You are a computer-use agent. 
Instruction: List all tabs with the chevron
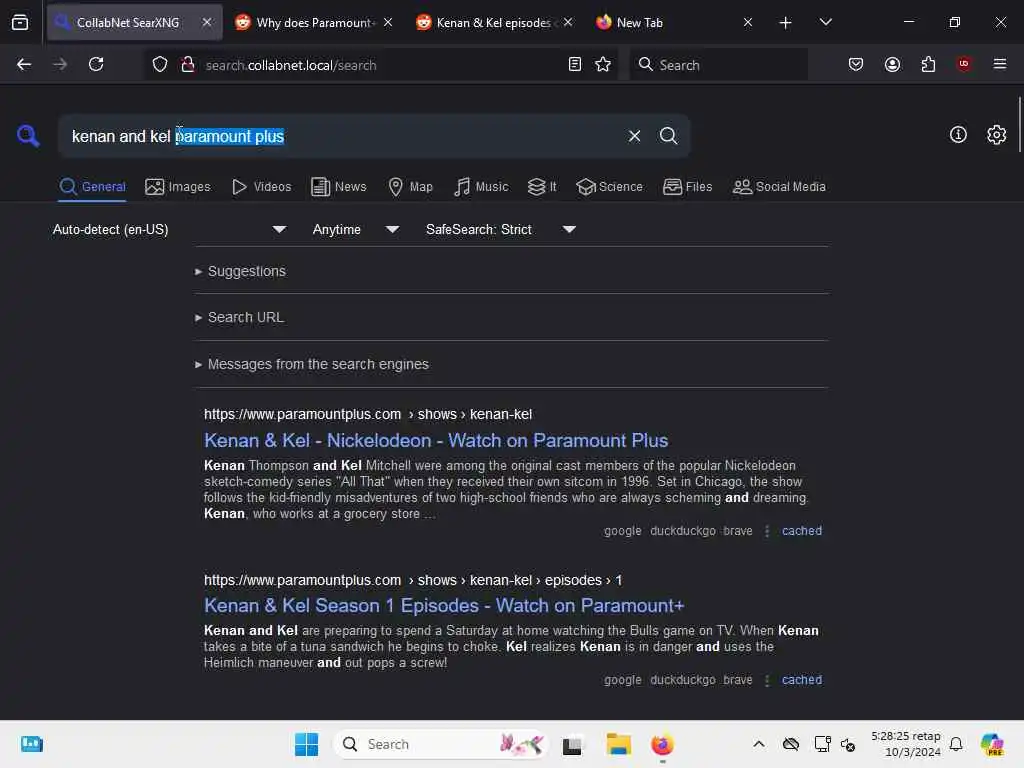[825, 22]
